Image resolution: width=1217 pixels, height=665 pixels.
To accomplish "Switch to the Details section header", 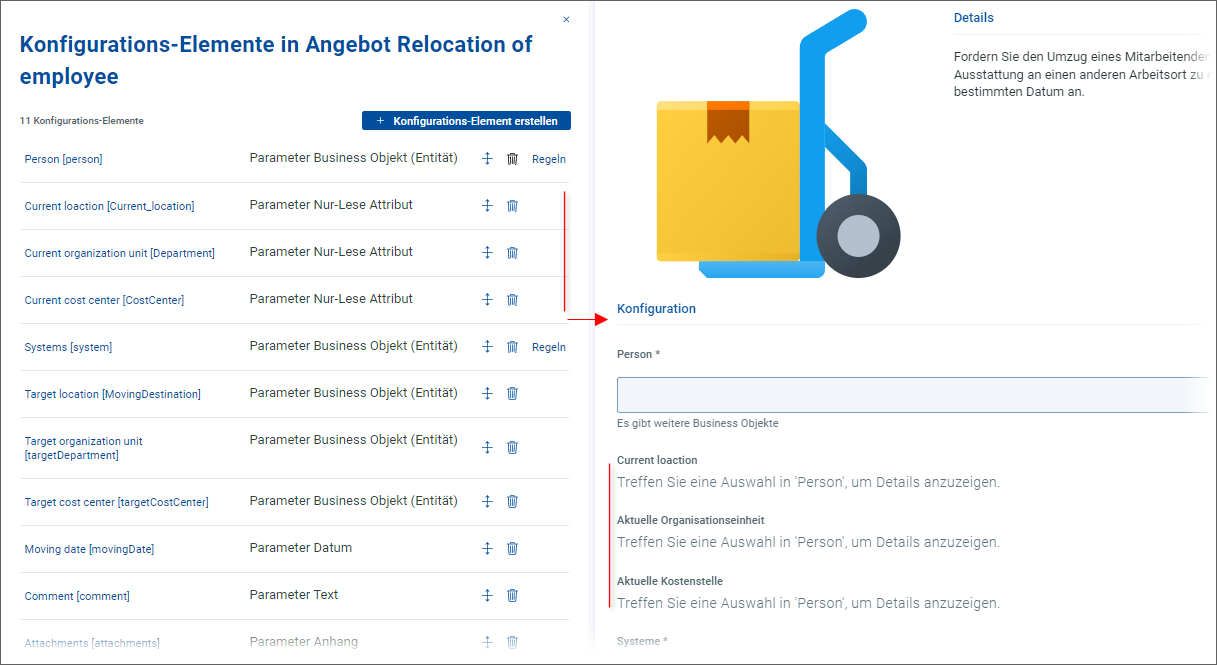I will (x=973, y=17).
